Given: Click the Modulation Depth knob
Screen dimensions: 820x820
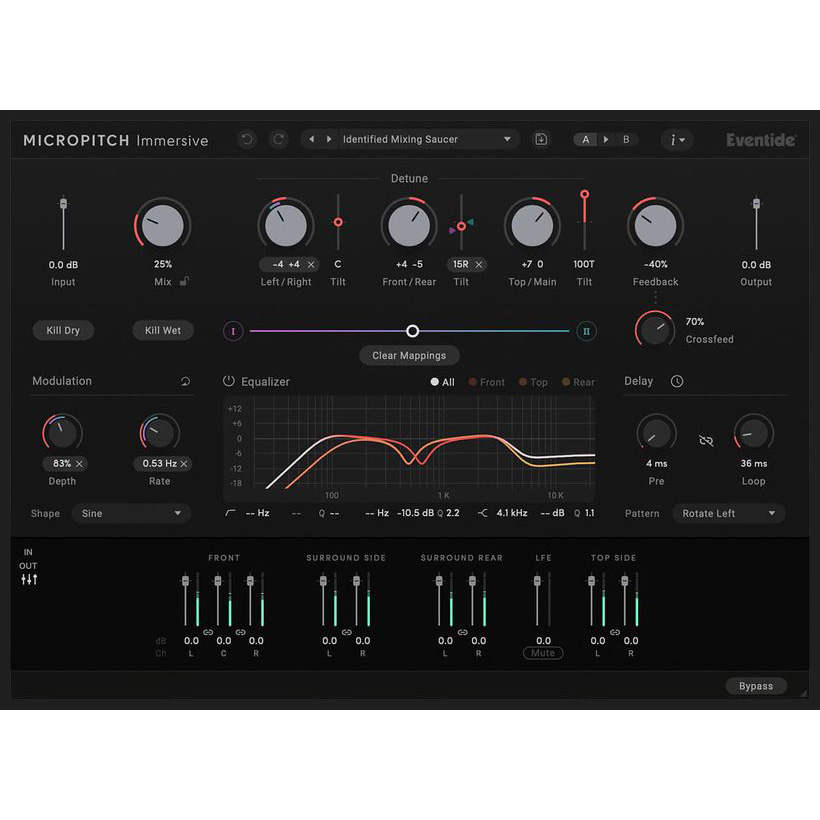Looking at the screenshot, I should pos(62,433).
